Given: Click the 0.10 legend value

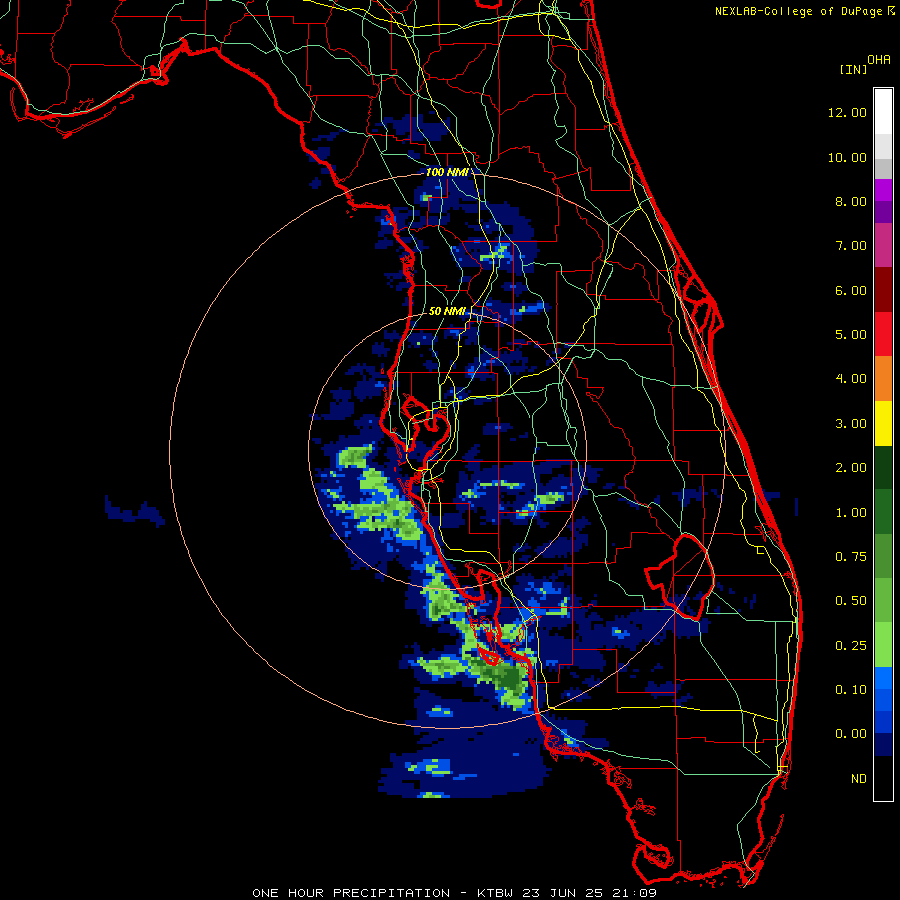Looking at the screenshot, I should pos(851,690).
